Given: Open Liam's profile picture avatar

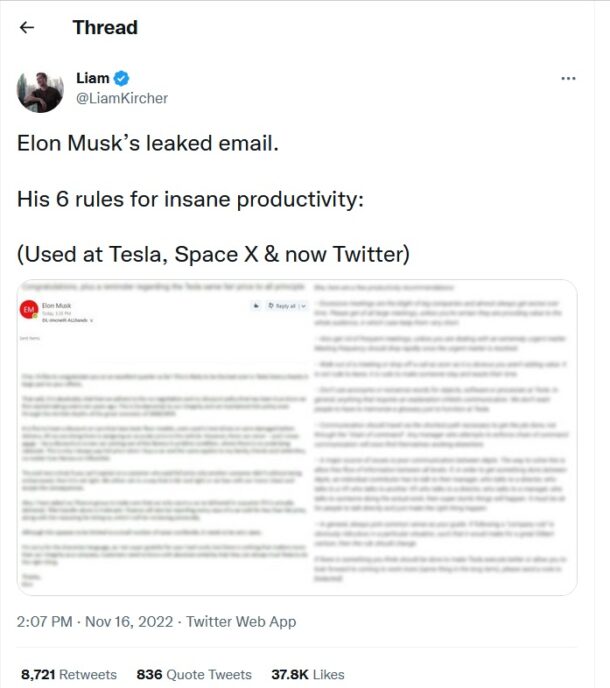Looking at the screenshot, I should click(x=40, y=89).
